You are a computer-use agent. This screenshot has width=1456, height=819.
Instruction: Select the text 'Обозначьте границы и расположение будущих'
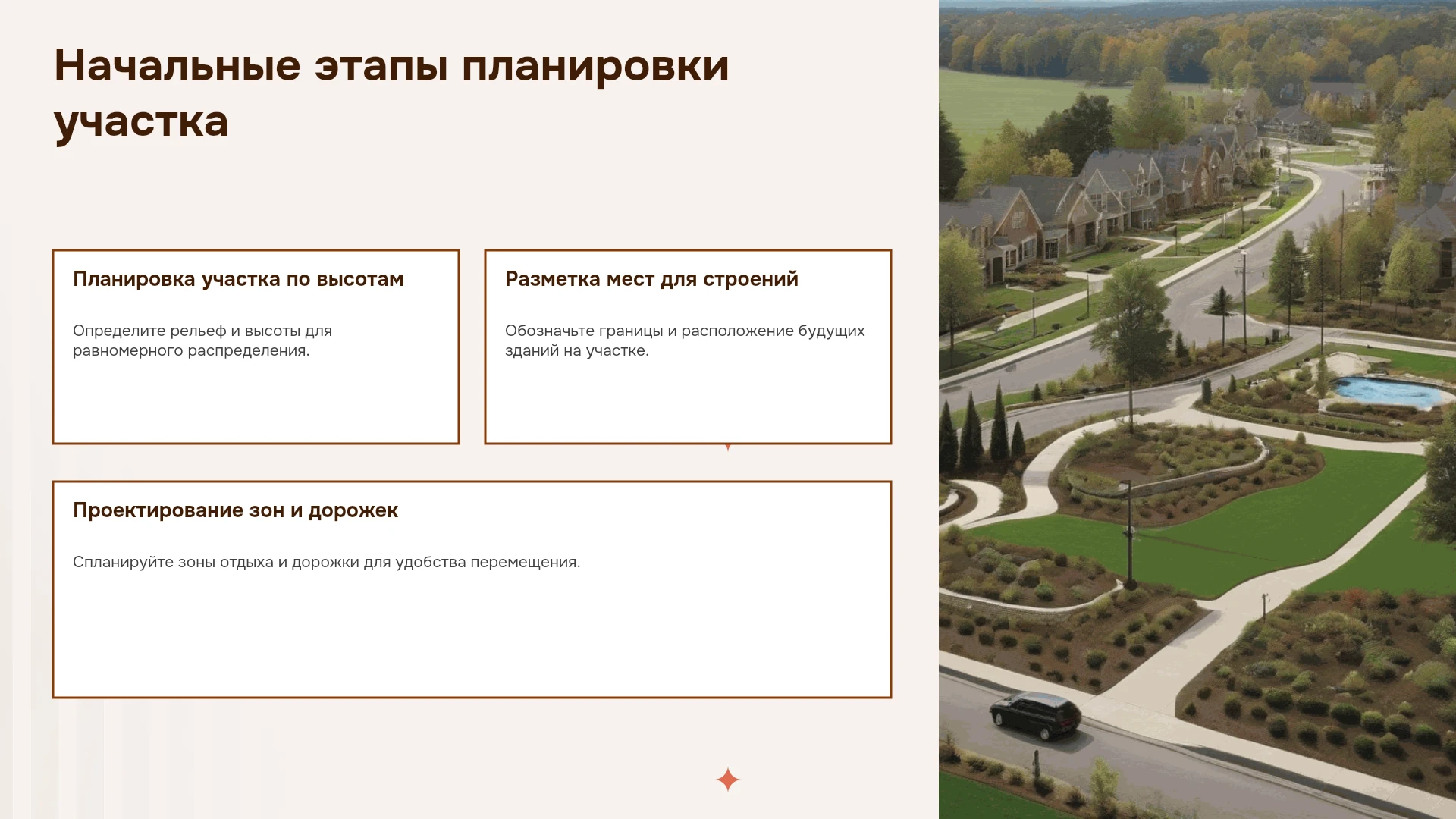(685, 331)
